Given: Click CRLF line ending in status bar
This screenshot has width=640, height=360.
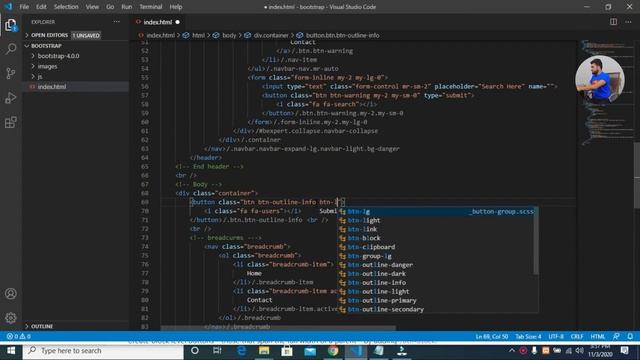Looking at the screenshot, I should [576, 337].
